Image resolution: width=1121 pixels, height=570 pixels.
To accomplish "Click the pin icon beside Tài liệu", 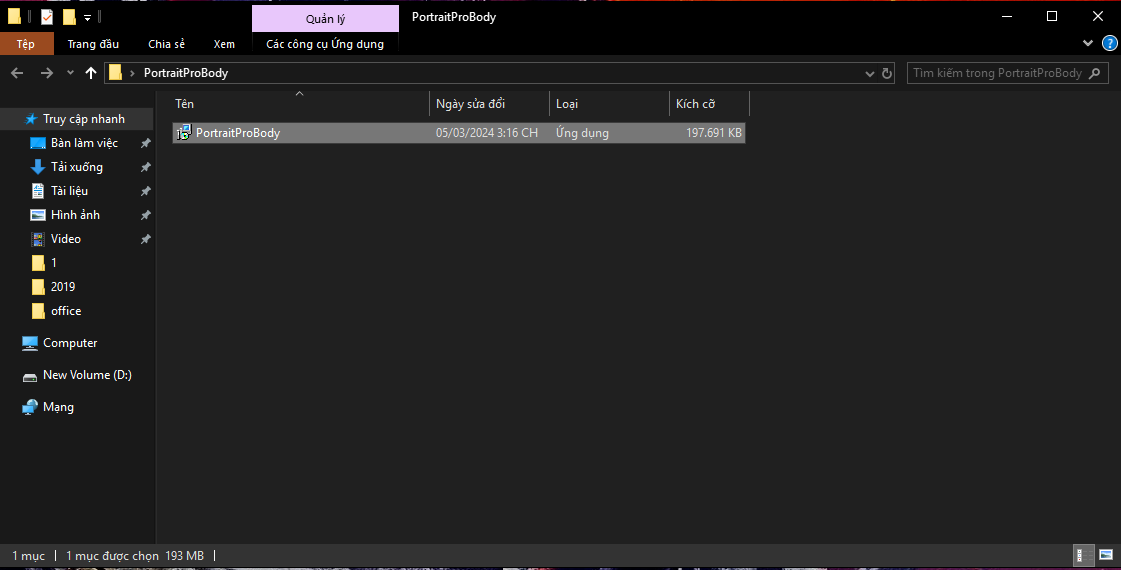I will point(145,191).
